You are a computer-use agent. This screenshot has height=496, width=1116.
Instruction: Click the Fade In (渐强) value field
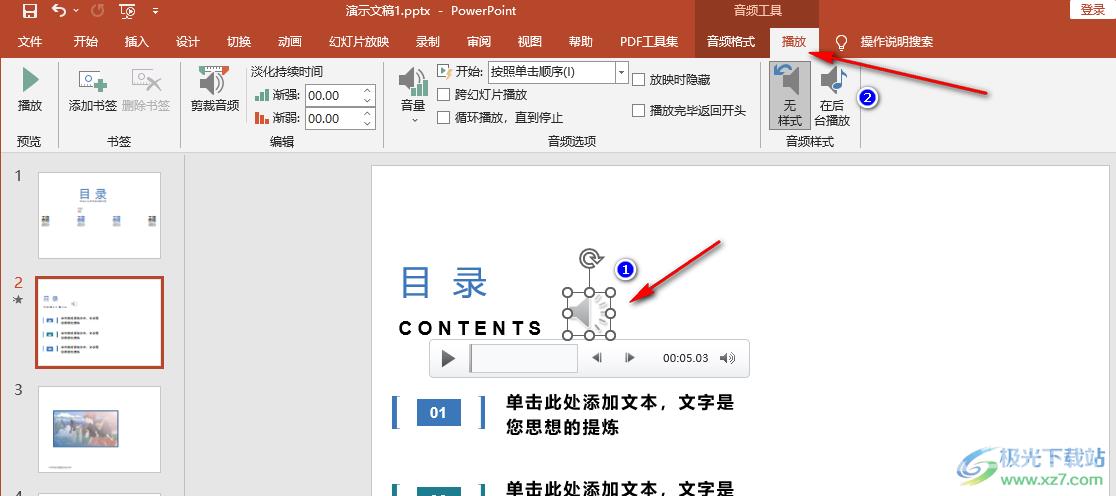coord(332,95)
